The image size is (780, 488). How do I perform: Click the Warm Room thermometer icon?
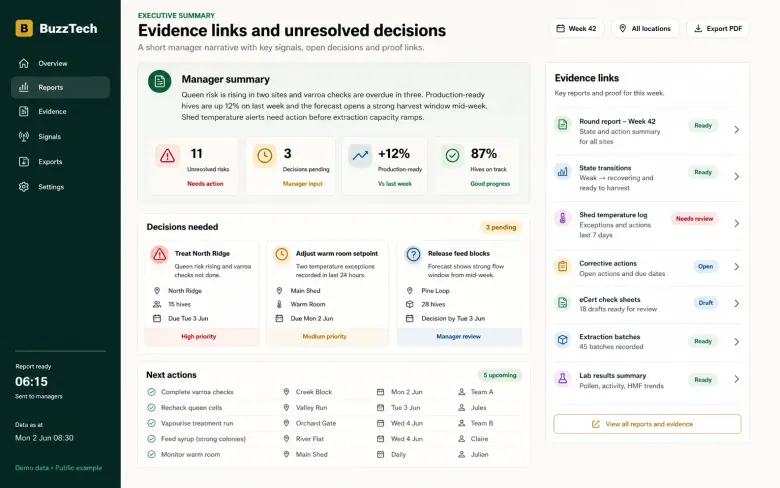coord(279,304)
